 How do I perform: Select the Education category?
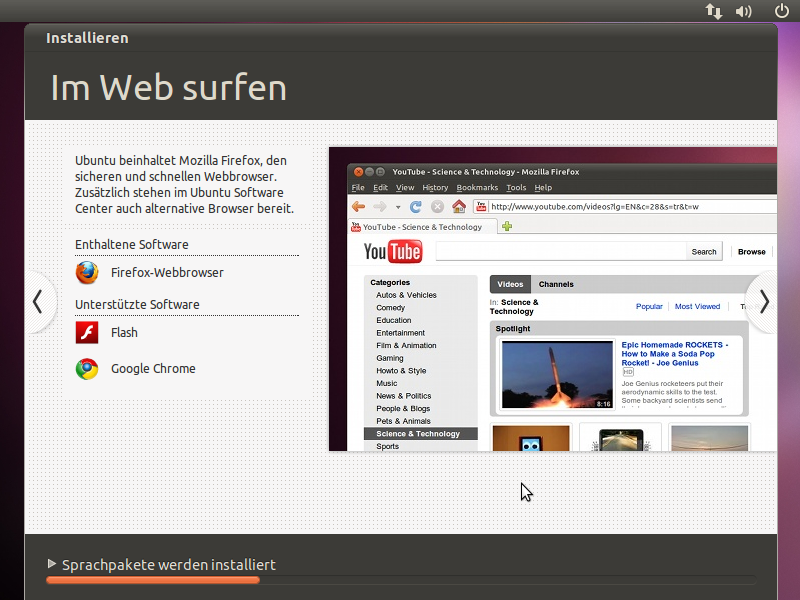[393, 320]
